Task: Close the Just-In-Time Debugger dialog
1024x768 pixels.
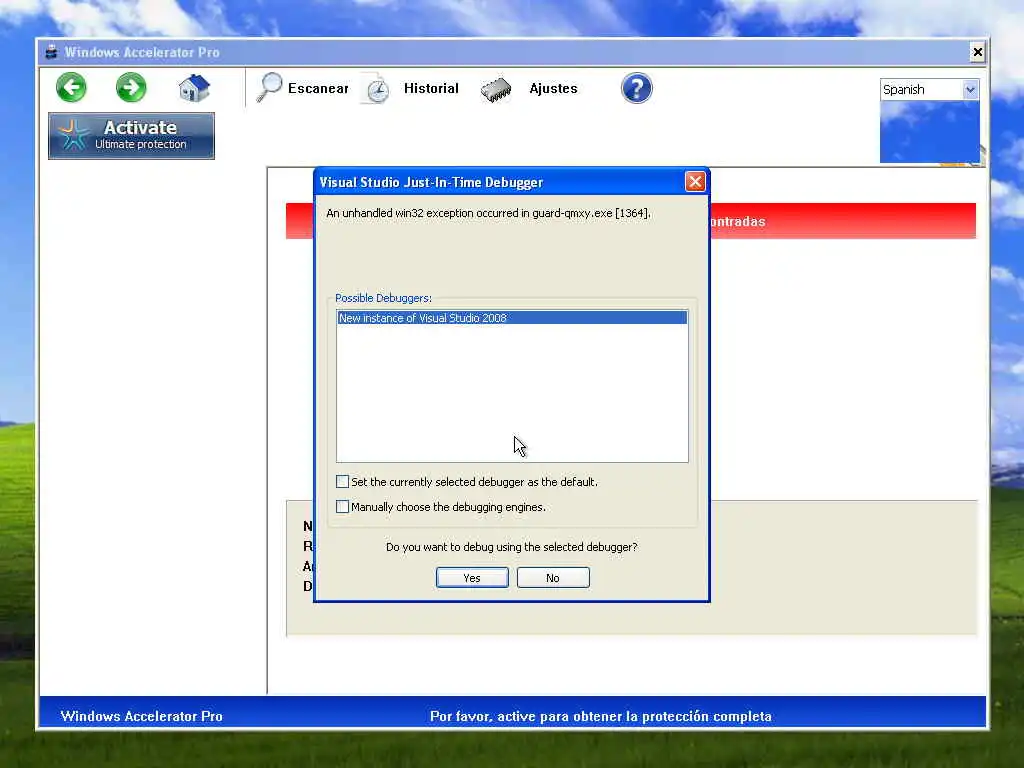Action: coord(695,182)
